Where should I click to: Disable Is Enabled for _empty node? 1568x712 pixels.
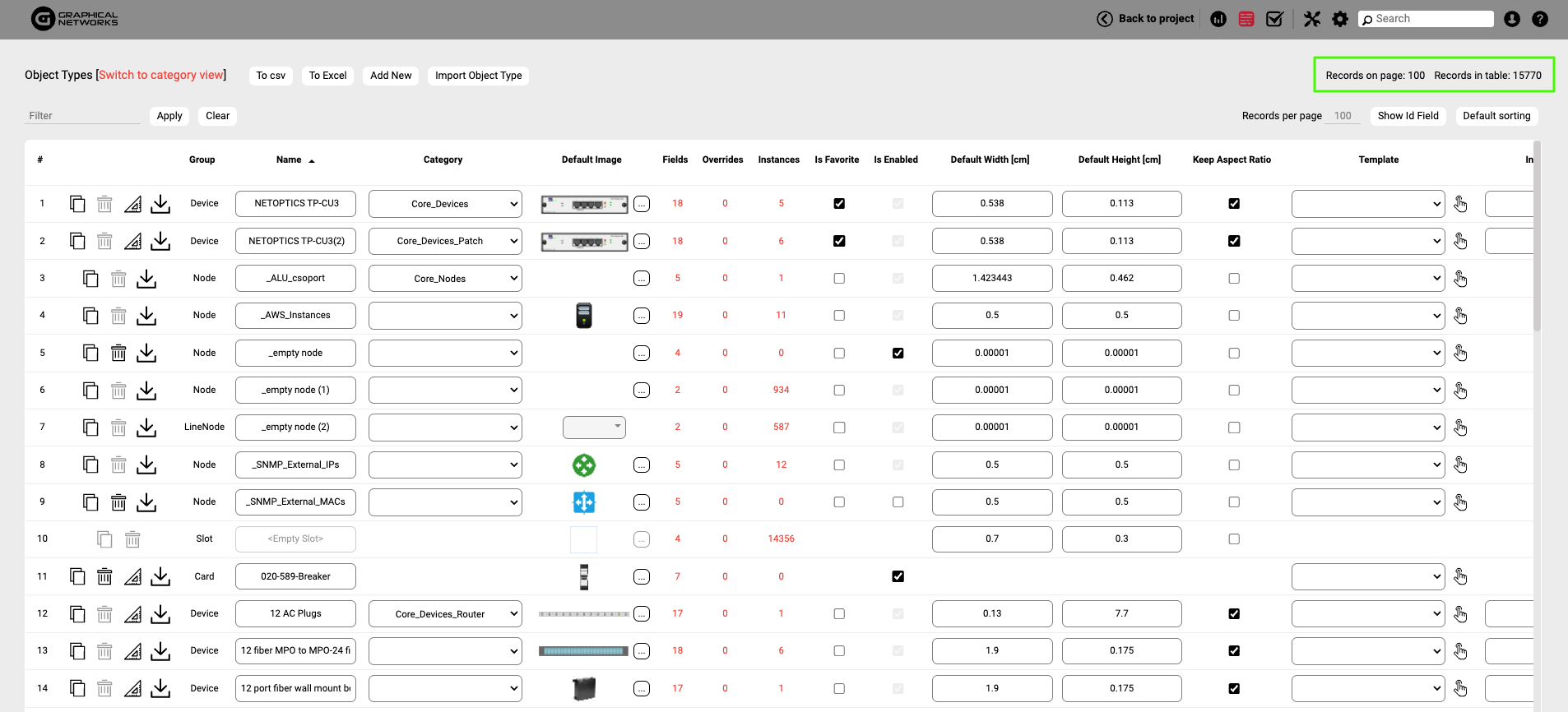[898, 354]
